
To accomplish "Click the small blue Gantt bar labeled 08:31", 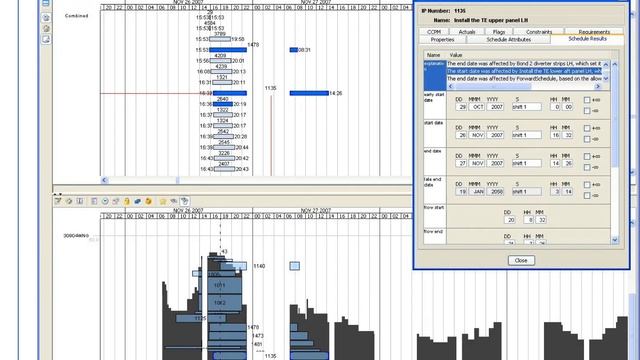I will click(x=293, y=50).
